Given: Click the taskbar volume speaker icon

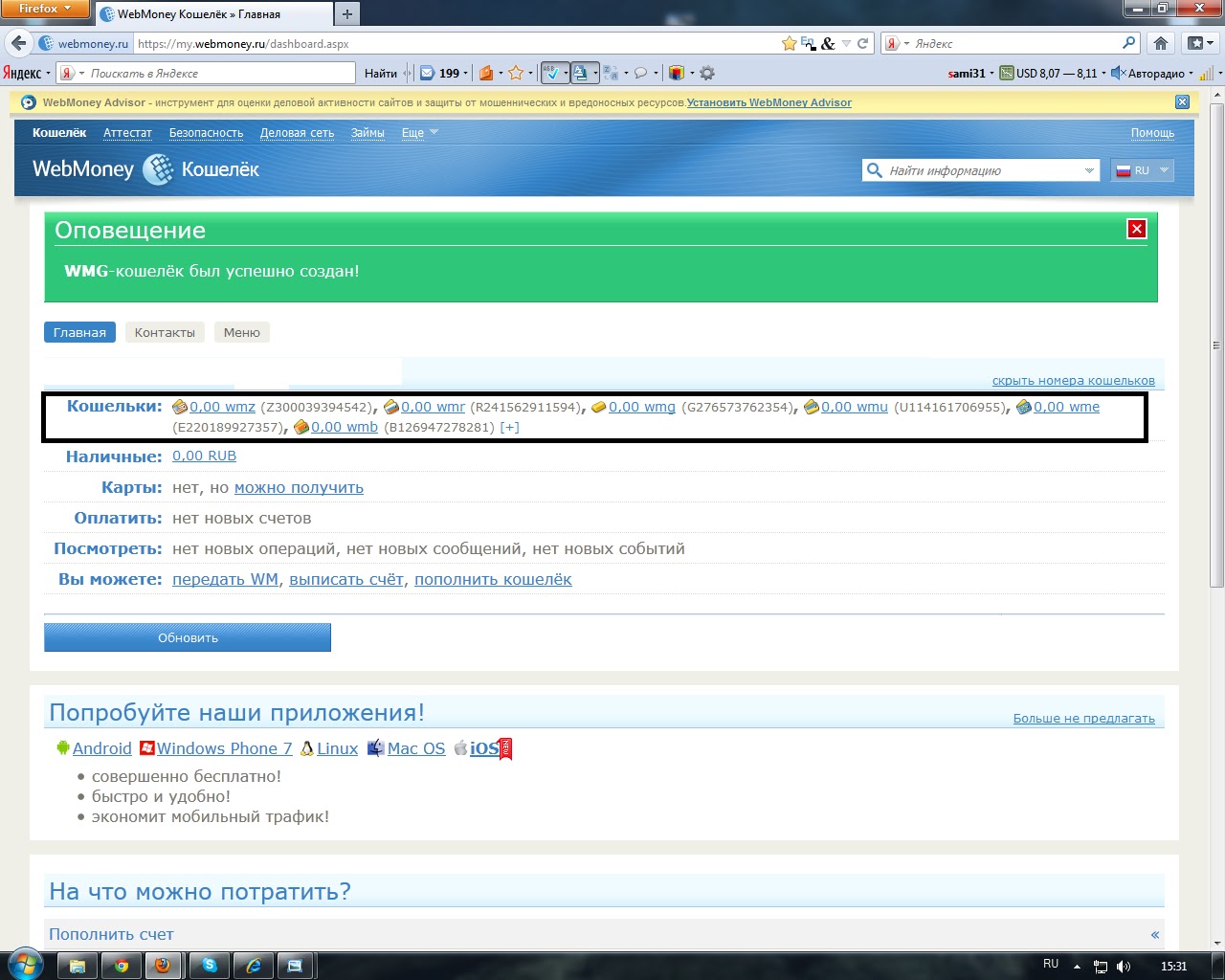Looking at the screenshot, I should click(x=1124, y=967).
